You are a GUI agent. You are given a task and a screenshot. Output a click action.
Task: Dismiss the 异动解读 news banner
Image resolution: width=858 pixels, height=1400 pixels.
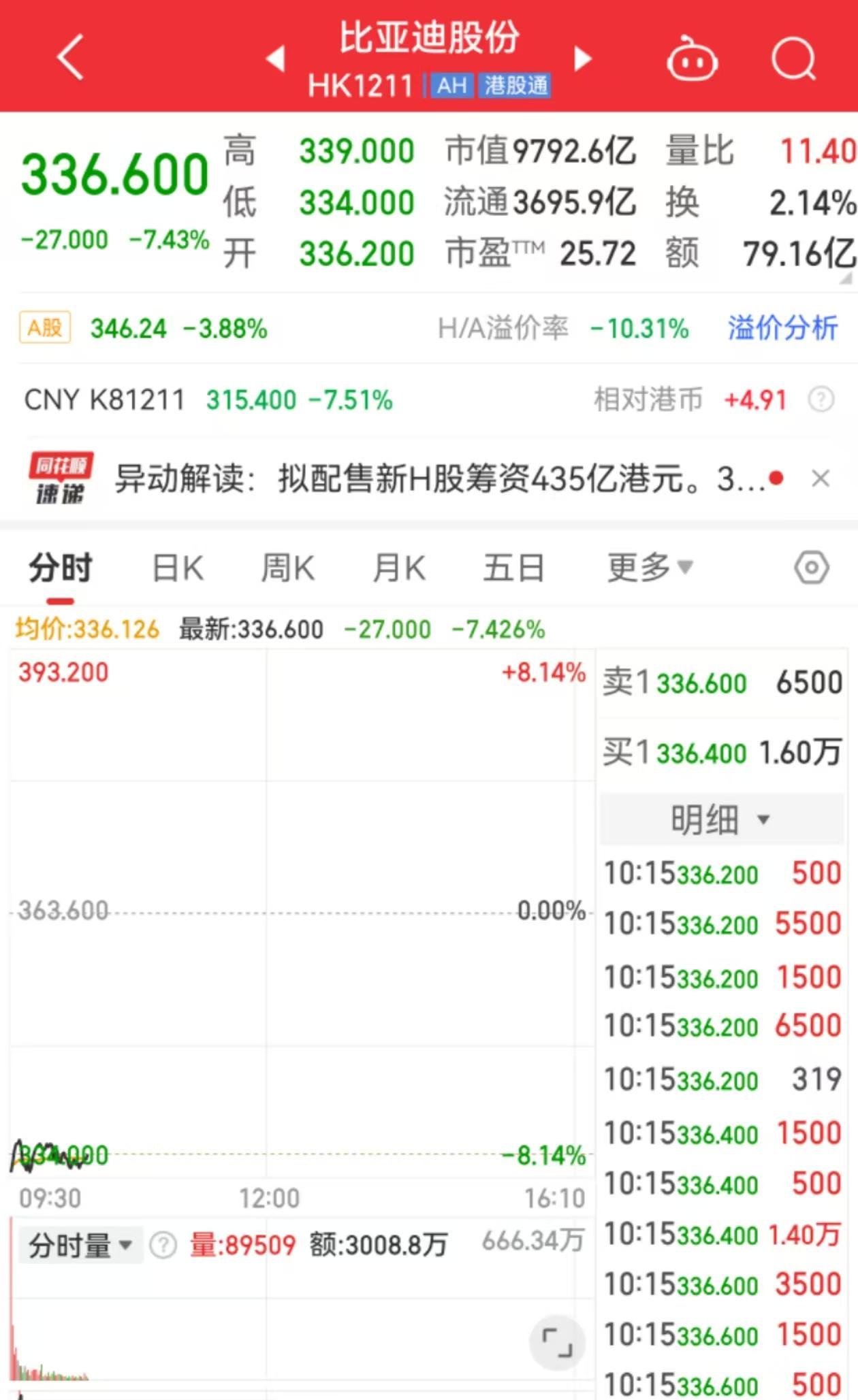pos(821,478)
